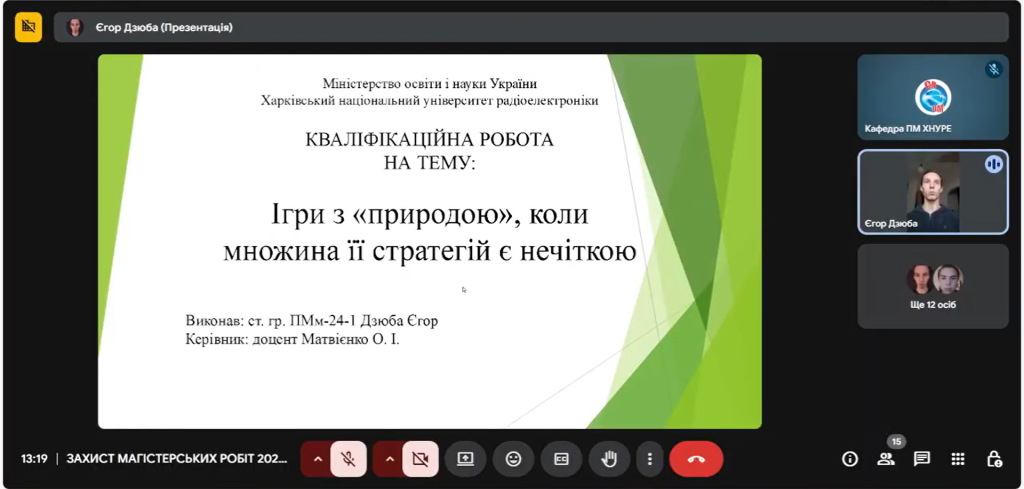The height and width of the screenshot is (489, 1024).
Task: Expand video settings chevron next to camera
Action: [389, 459]
